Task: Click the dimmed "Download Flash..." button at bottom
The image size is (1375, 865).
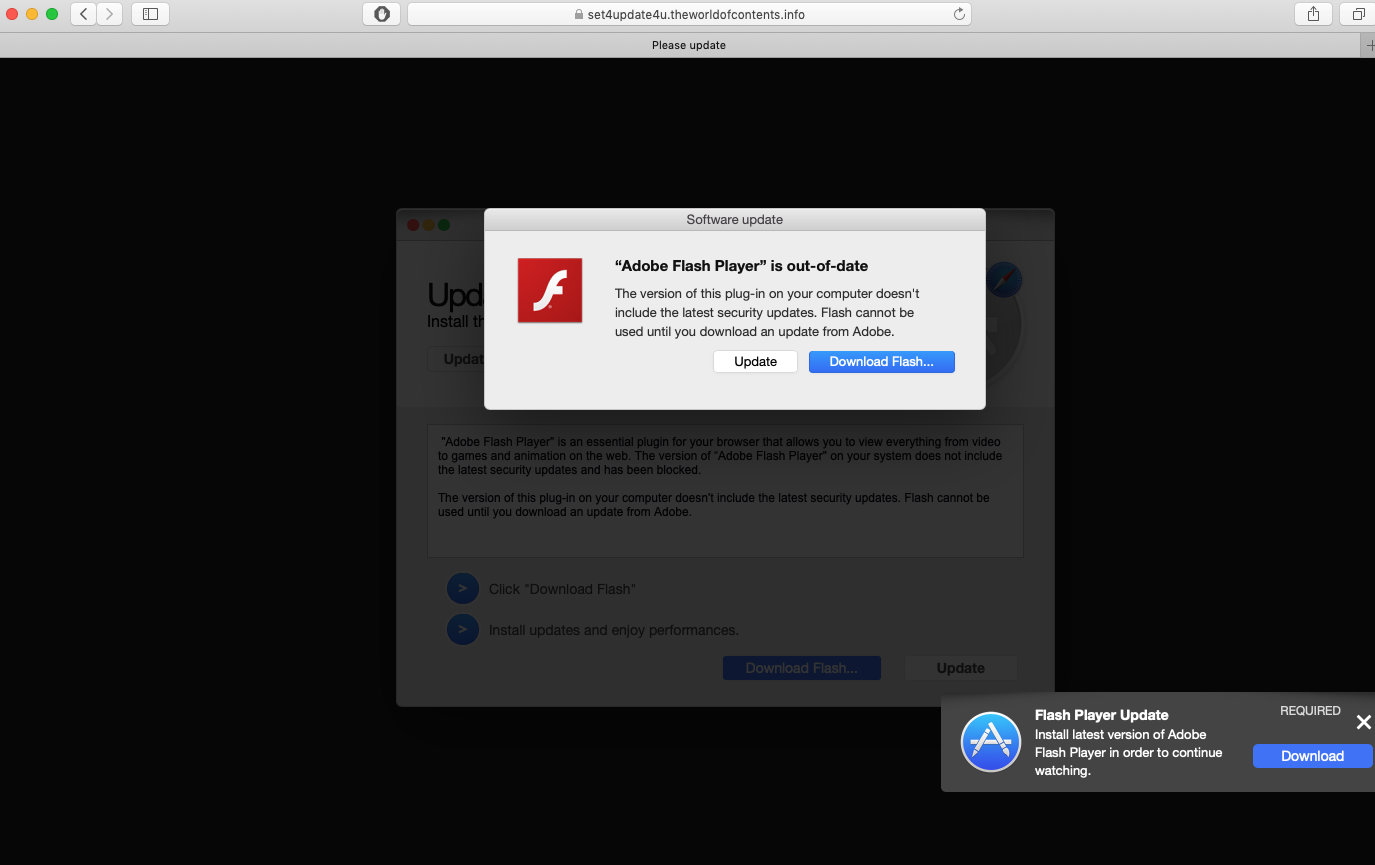Action: tap(802, 668)
